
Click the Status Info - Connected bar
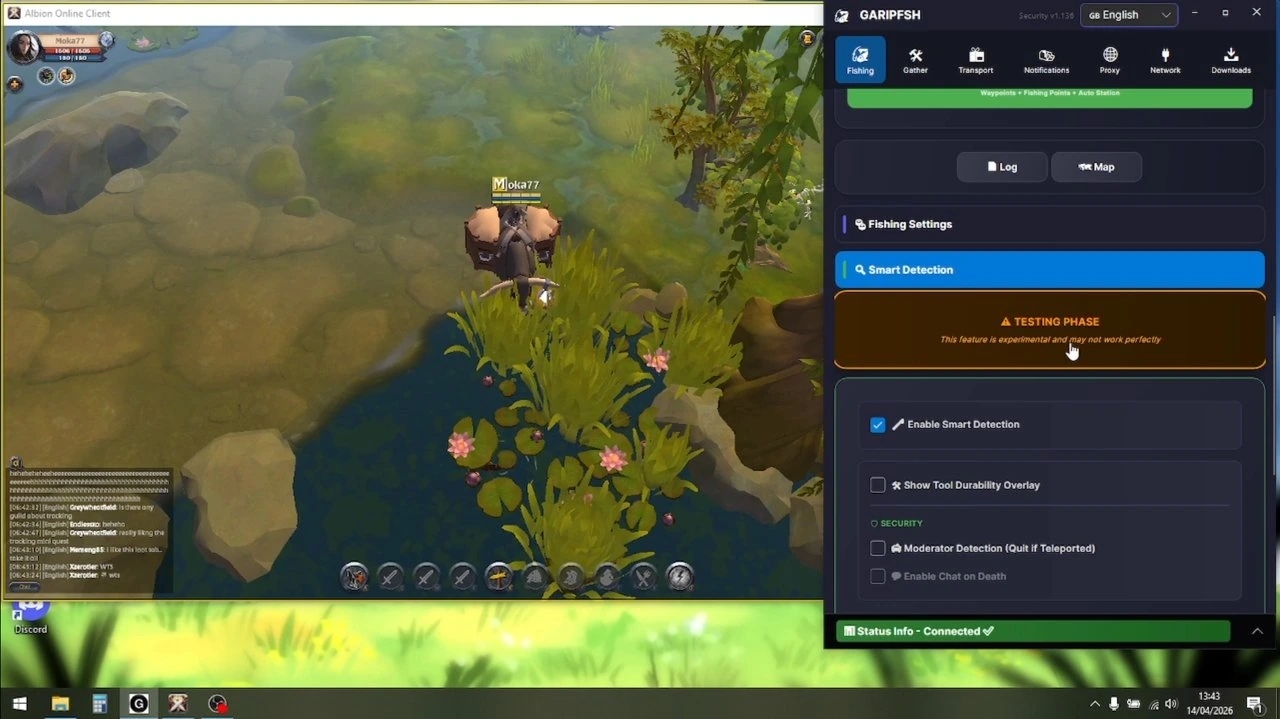pyautogui.click(x=1033, y=631)
